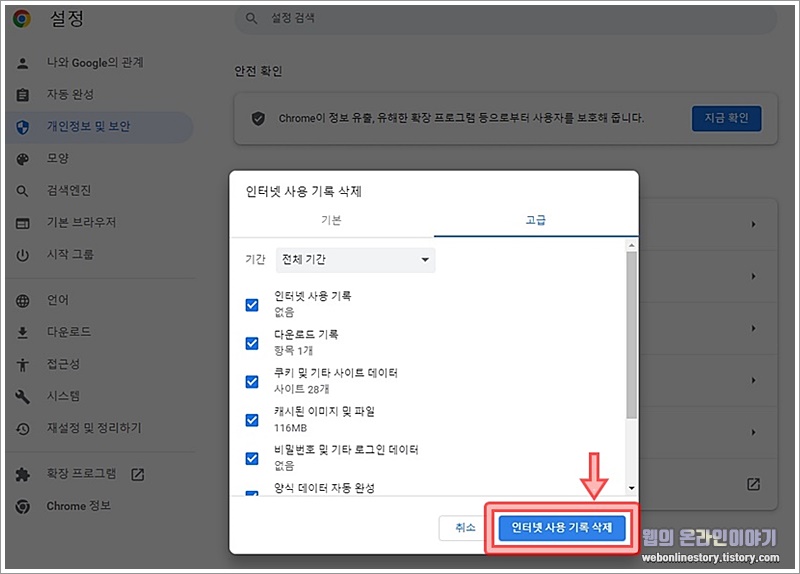The image size is (800, 574).
Task: Open 개인정보 및 보안 settings section
Action: [100, 127]
